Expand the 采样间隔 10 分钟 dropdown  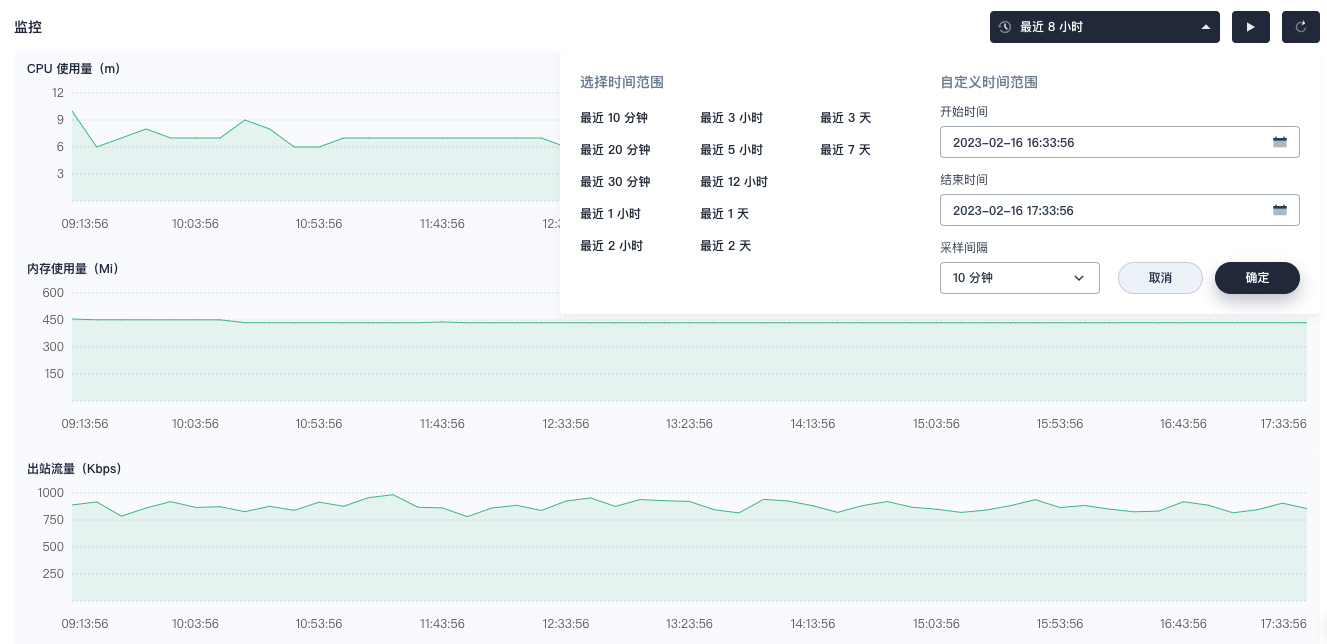click(x=1019, y=278)
